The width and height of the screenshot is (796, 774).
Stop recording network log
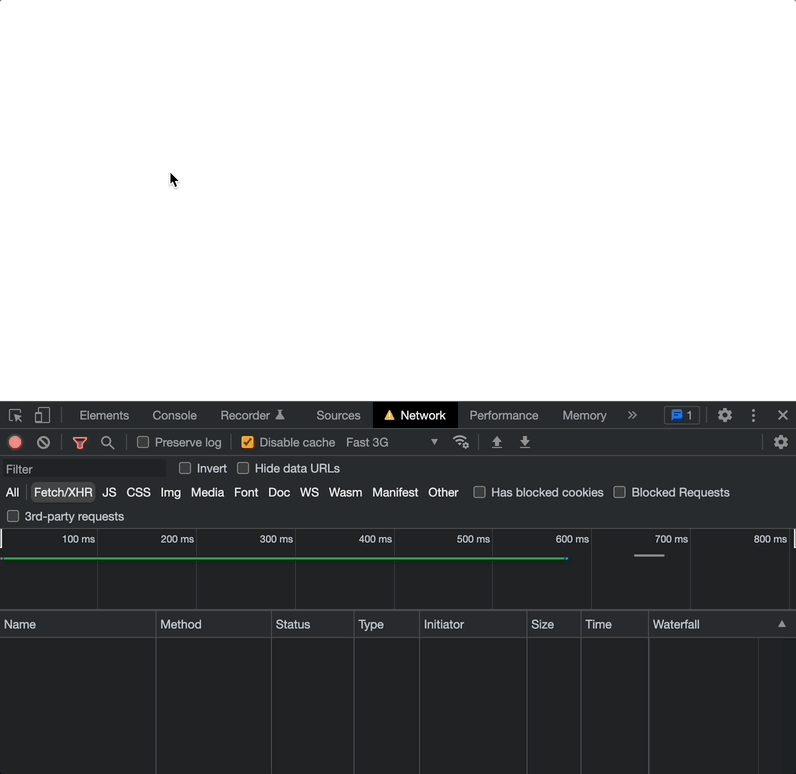[15, 442]
